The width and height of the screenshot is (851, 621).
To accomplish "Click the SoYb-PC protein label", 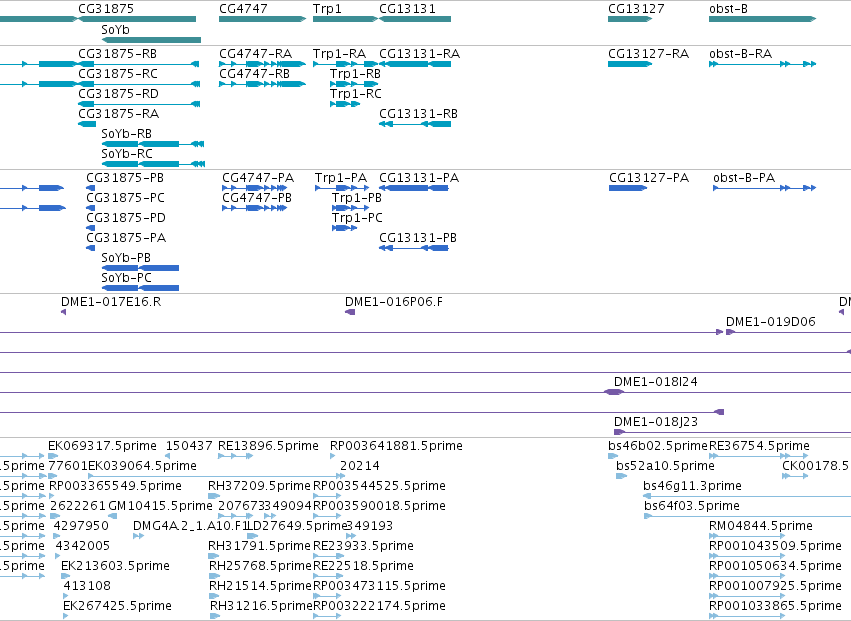I will (126, 278).
